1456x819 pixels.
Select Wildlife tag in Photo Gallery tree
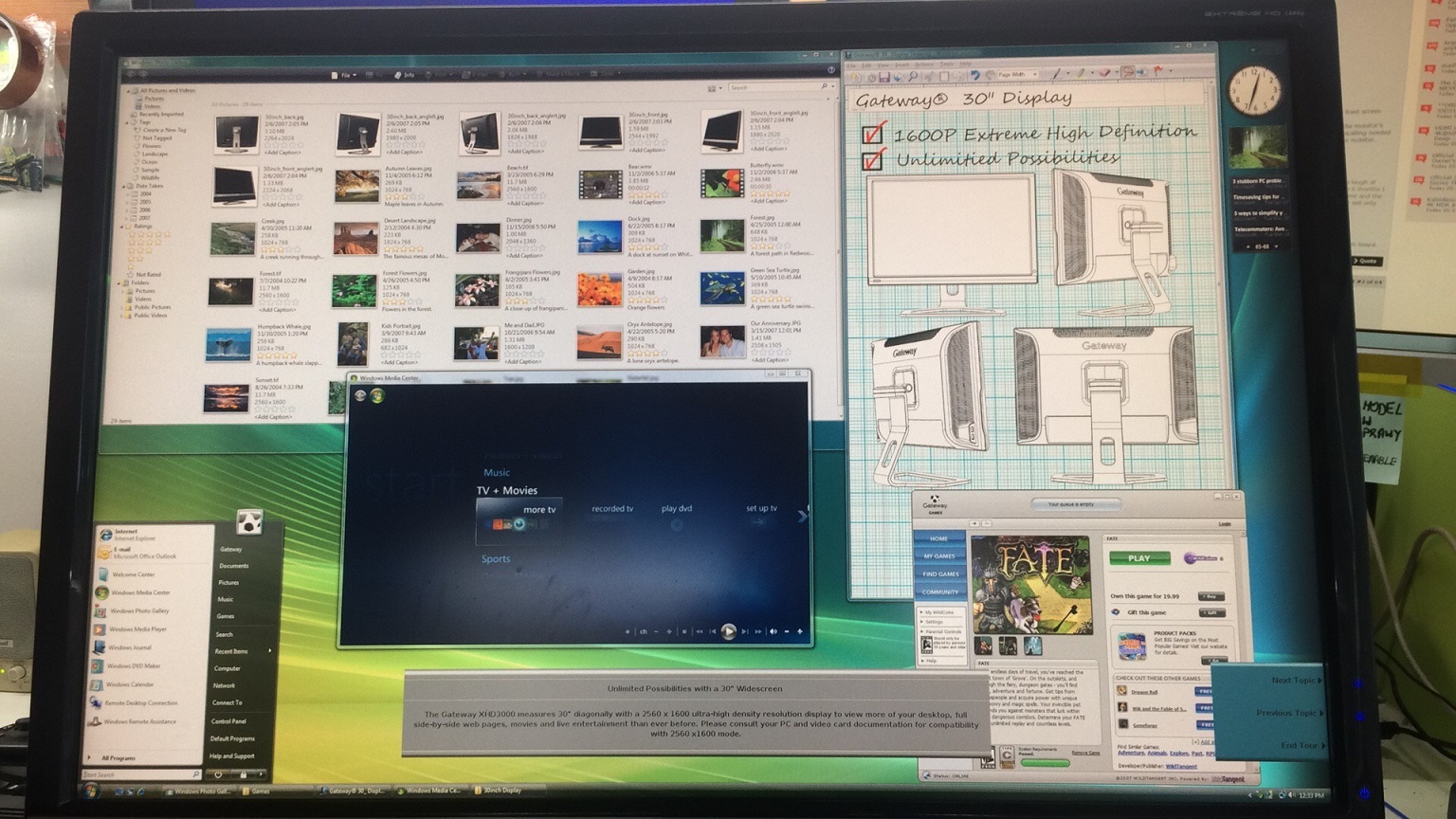tap(150, 177)
